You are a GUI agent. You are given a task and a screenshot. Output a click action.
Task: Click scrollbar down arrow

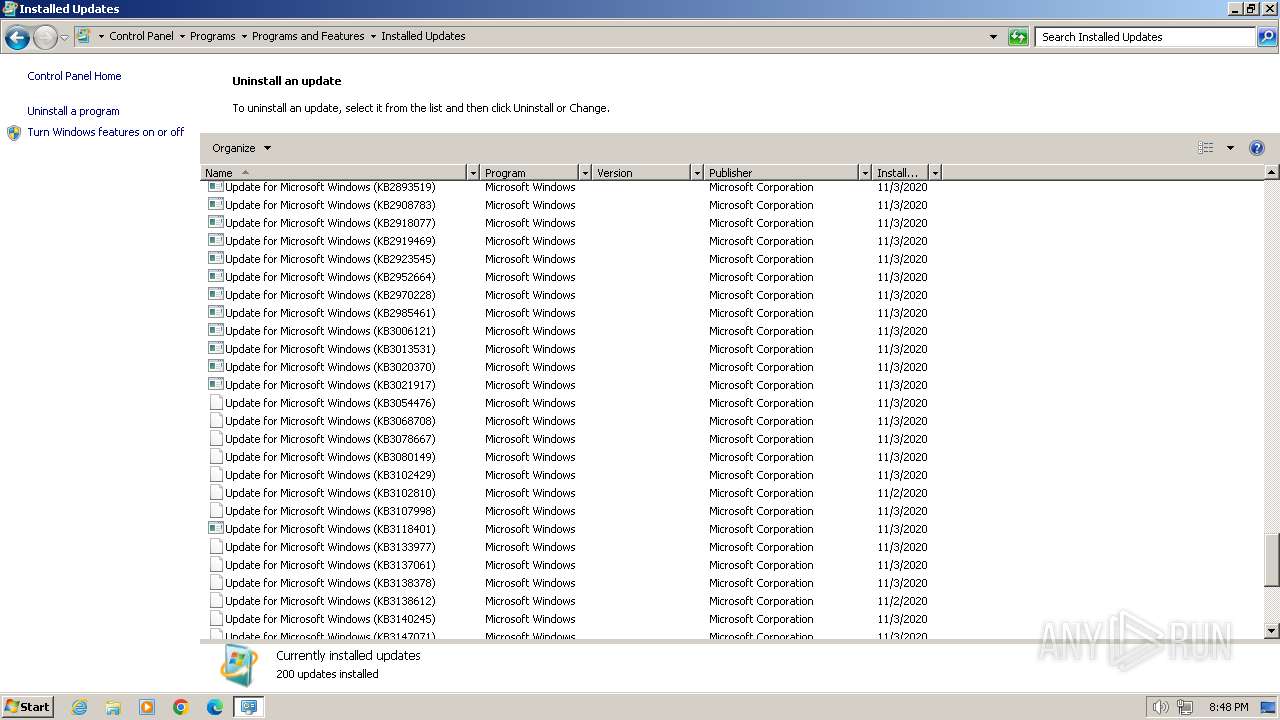(x=1272, y=631)
